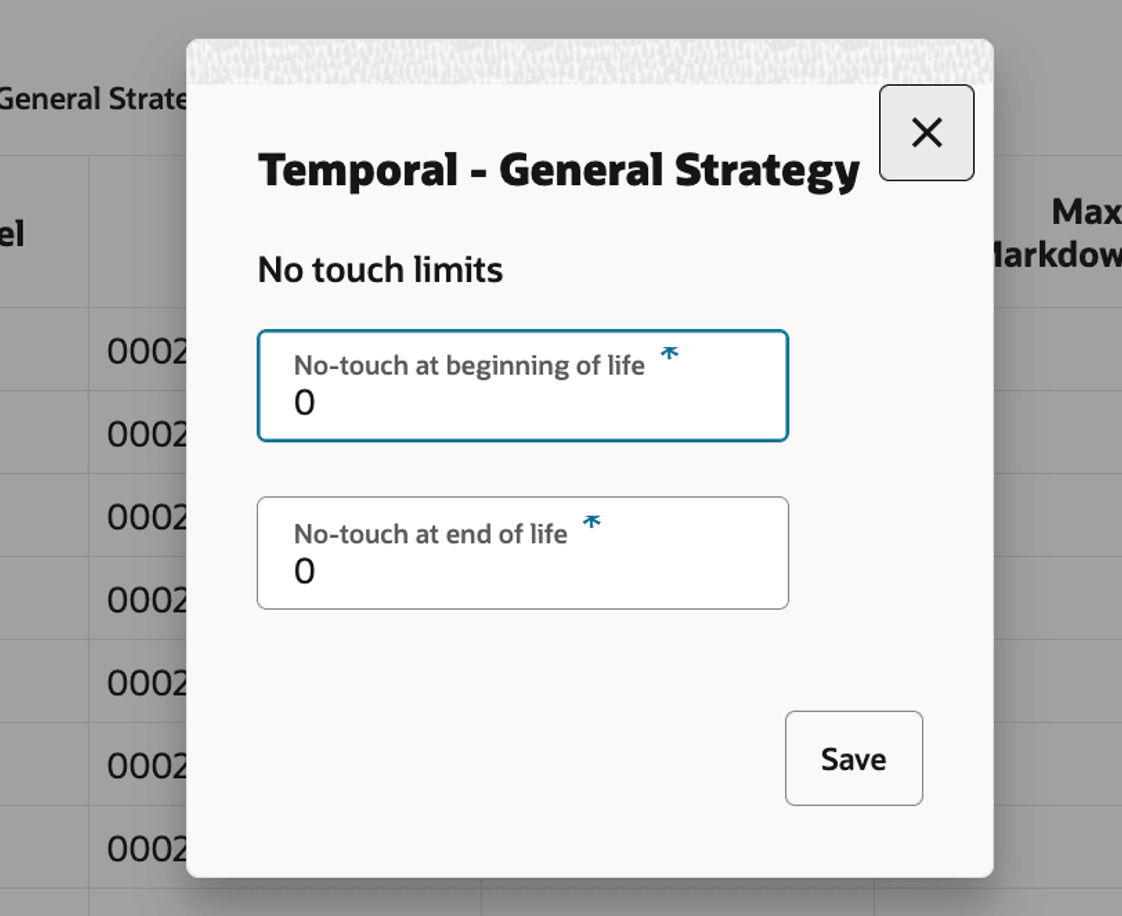The width and height of the screenshot is (1122, 916).
Task: Save the no touch limit settings
Action: click(x=853, y=758)
